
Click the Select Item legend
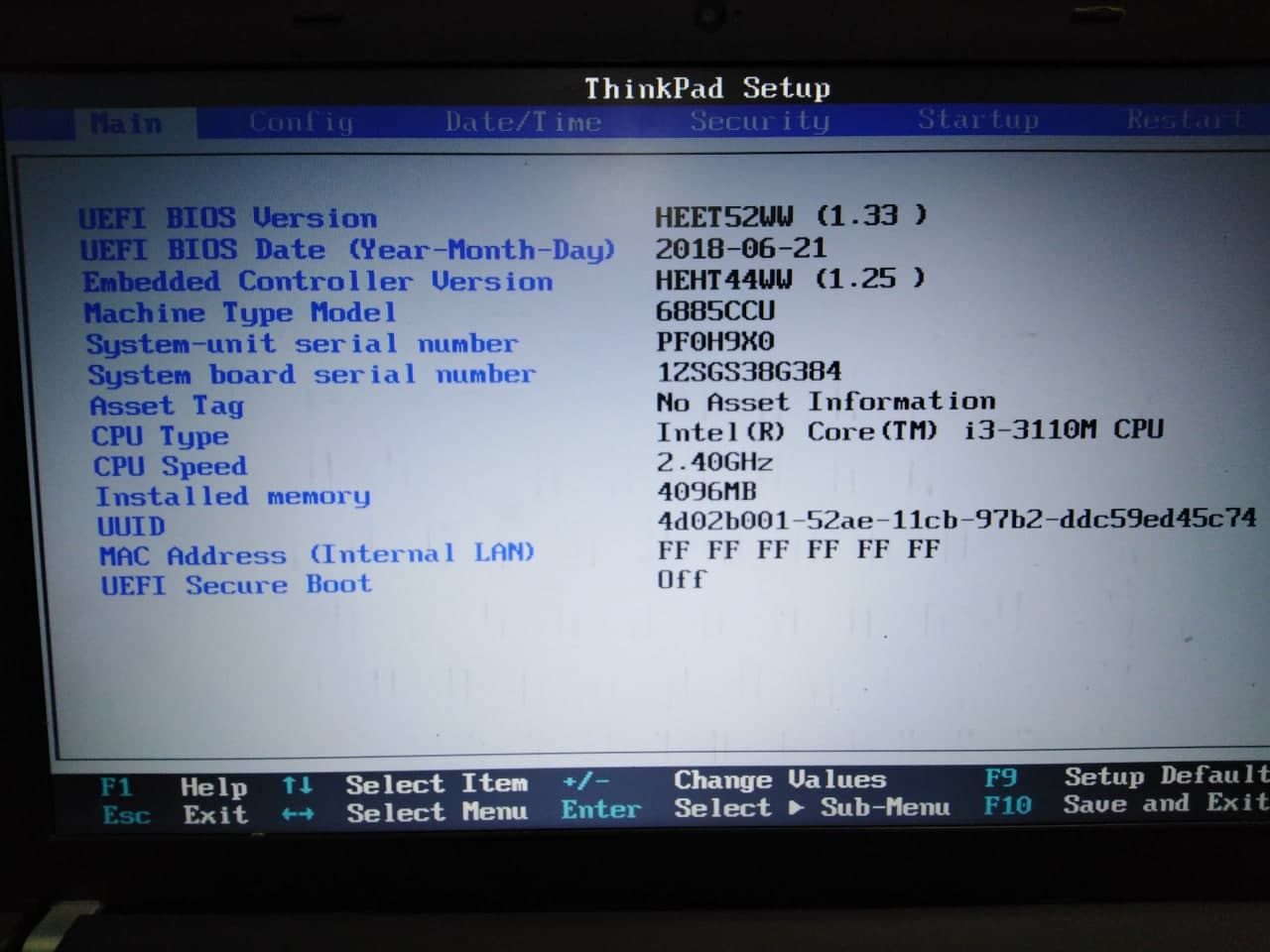437,784
